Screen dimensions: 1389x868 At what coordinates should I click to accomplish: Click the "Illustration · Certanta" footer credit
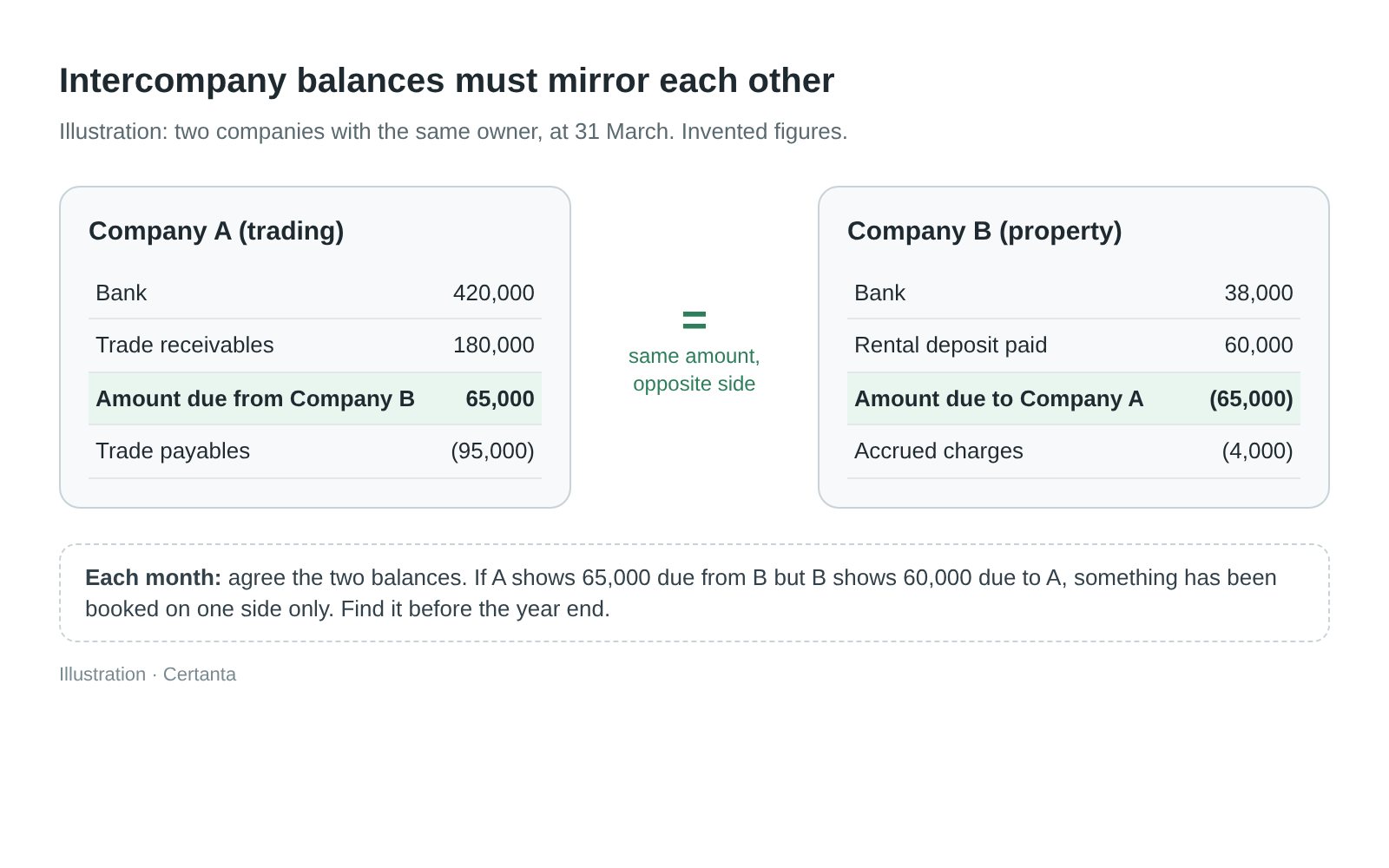point(148,674)
